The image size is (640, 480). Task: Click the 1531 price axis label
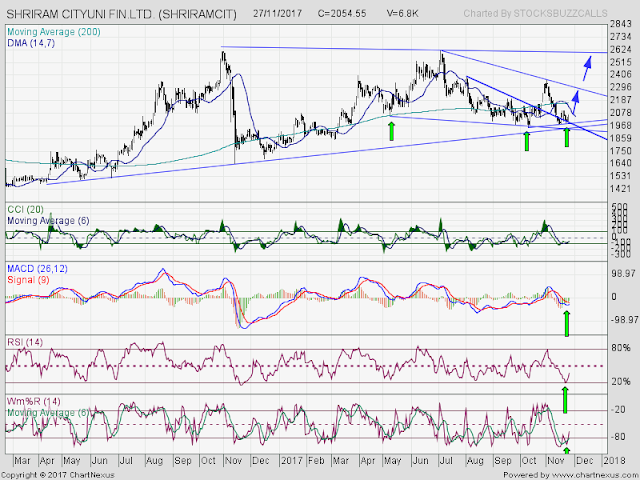(621, 176)
